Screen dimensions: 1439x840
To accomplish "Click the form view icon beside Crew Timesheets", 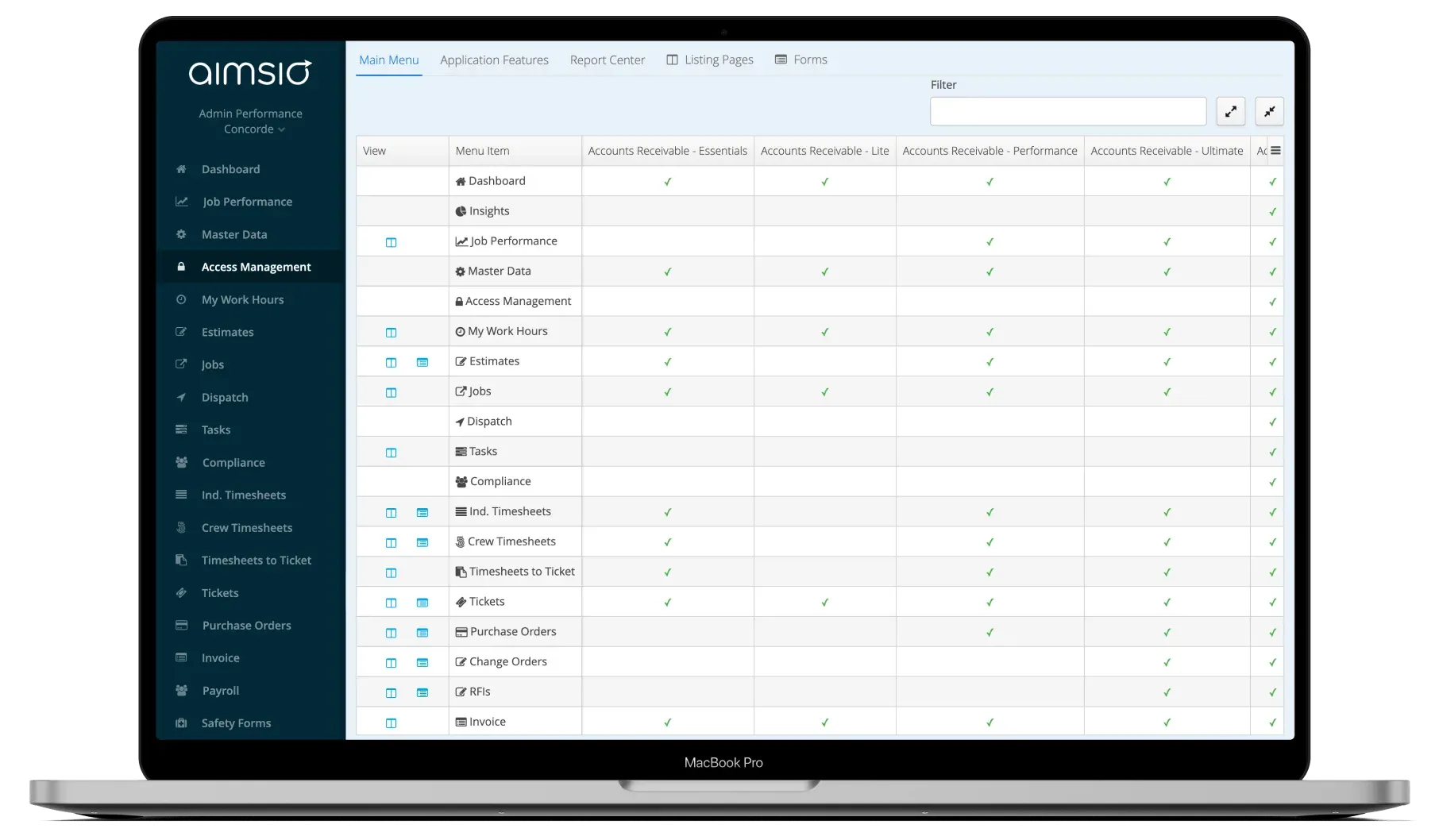I will [422, 542].
